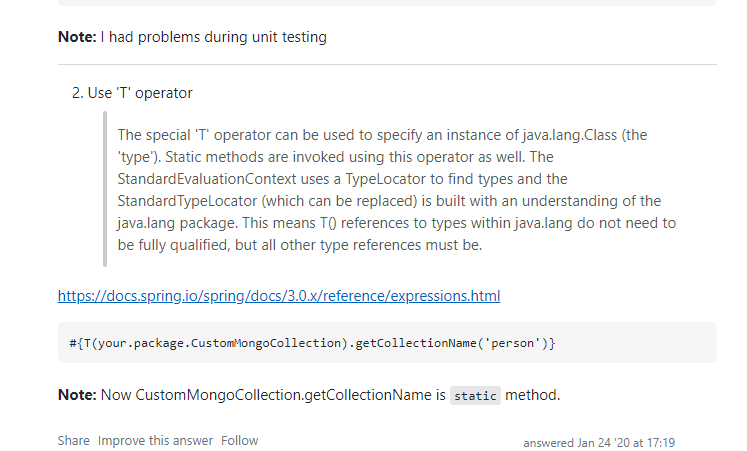Click Improve this answer
Image resolution: width=747 pixels, height=451 pixels.
coord(155,440)
